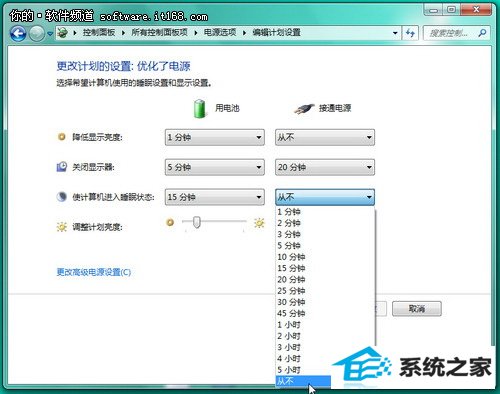Click the adjust plan brightness sun icon

[x=62, y=227]
